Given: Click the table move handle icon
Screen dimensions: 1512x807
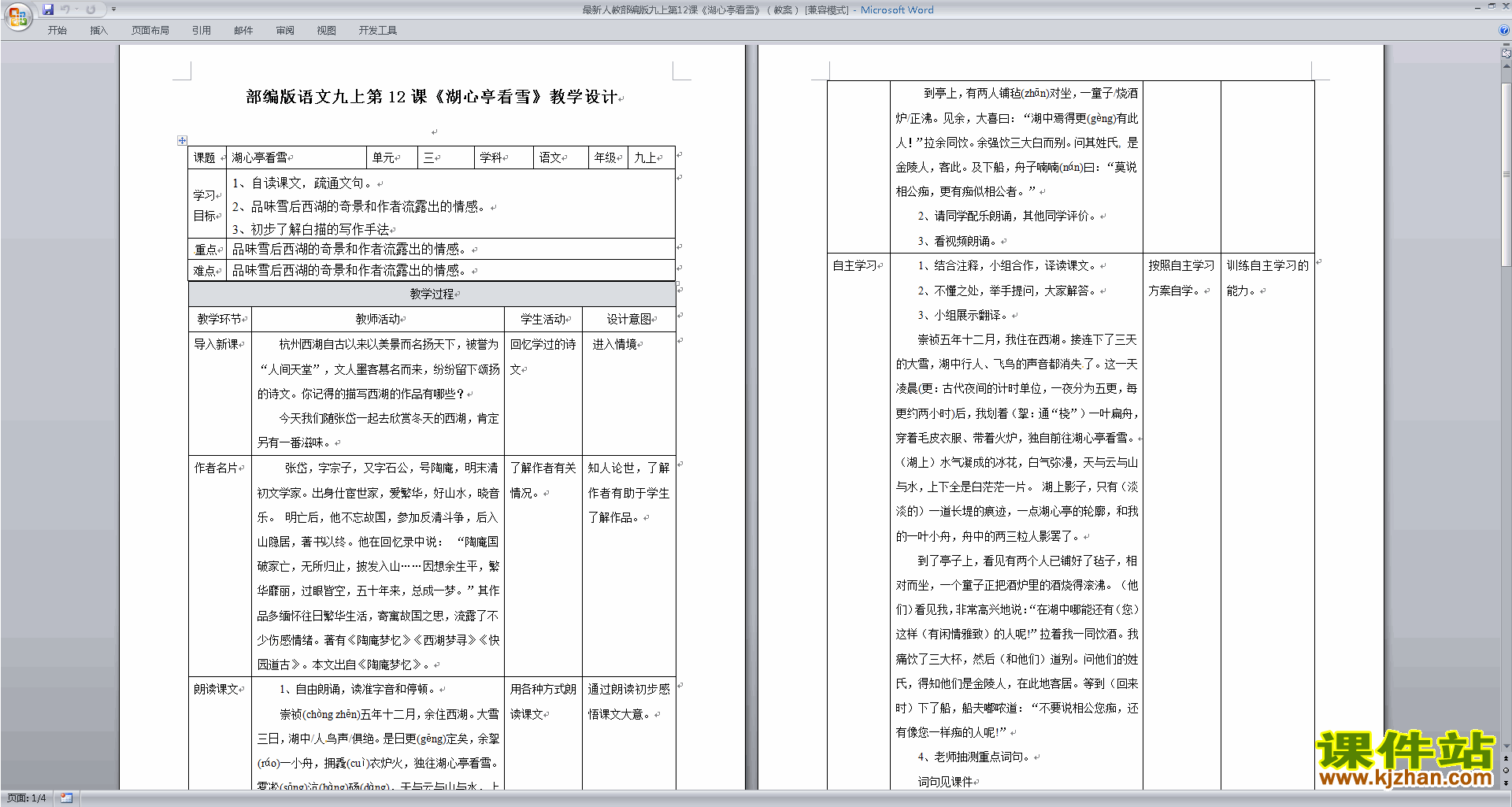Looking at the screenshot, I should pyautogui.click(x=182, y=140).
